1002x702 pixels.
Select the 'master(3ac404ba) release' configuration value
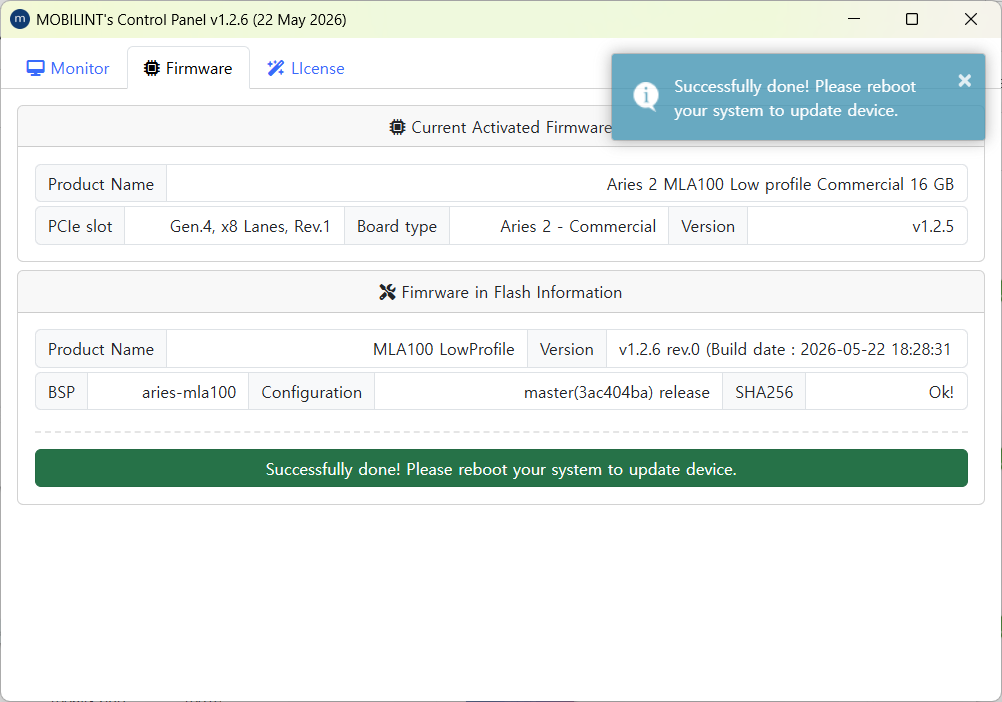tap(617, 392)
